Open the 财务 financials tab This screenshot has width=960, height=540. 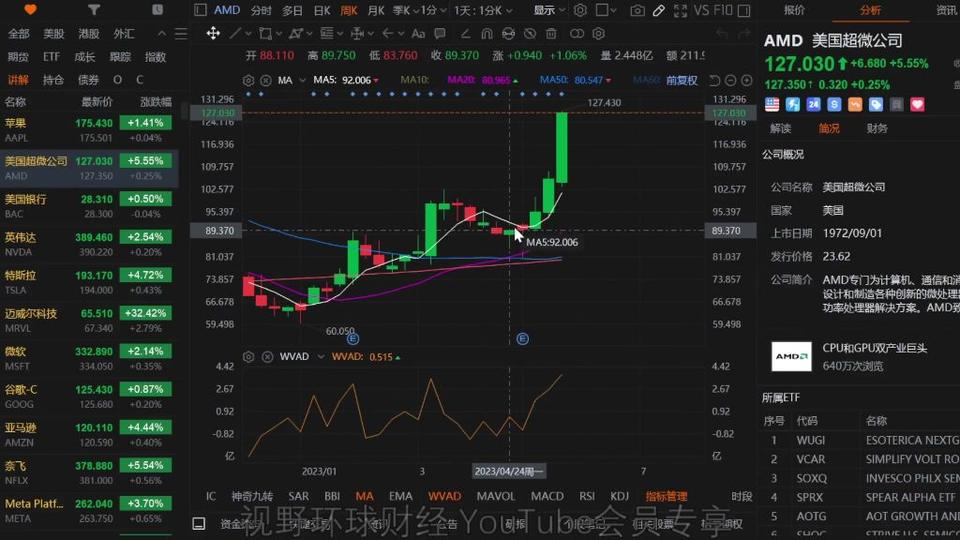[877, 128]
